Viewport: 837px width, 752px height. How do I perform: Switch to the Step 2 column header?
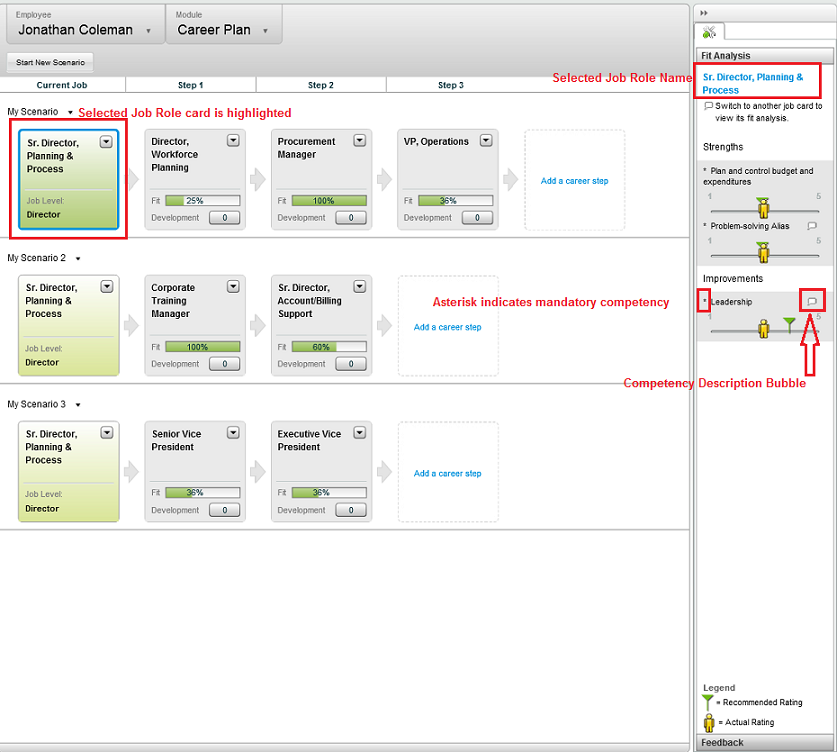point(321,85)
